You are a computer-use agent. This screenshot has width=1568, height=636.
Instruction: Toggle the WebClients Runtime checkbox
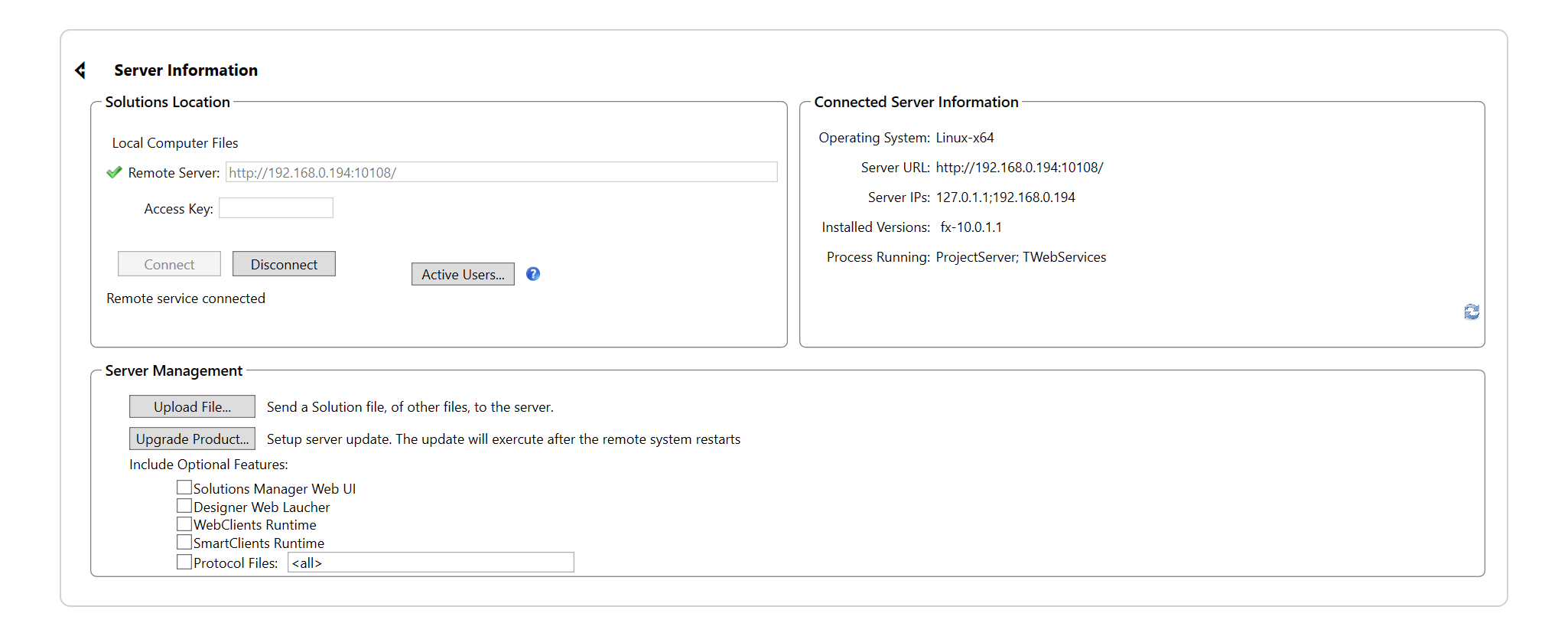184,524
